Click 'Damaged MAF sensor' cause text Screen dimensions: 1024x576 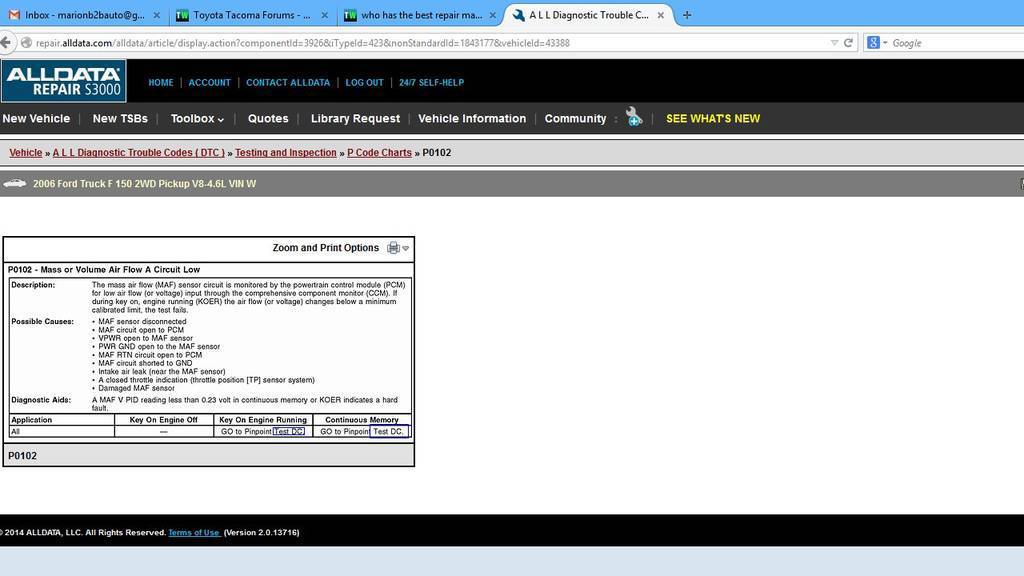tap(136, 389)
